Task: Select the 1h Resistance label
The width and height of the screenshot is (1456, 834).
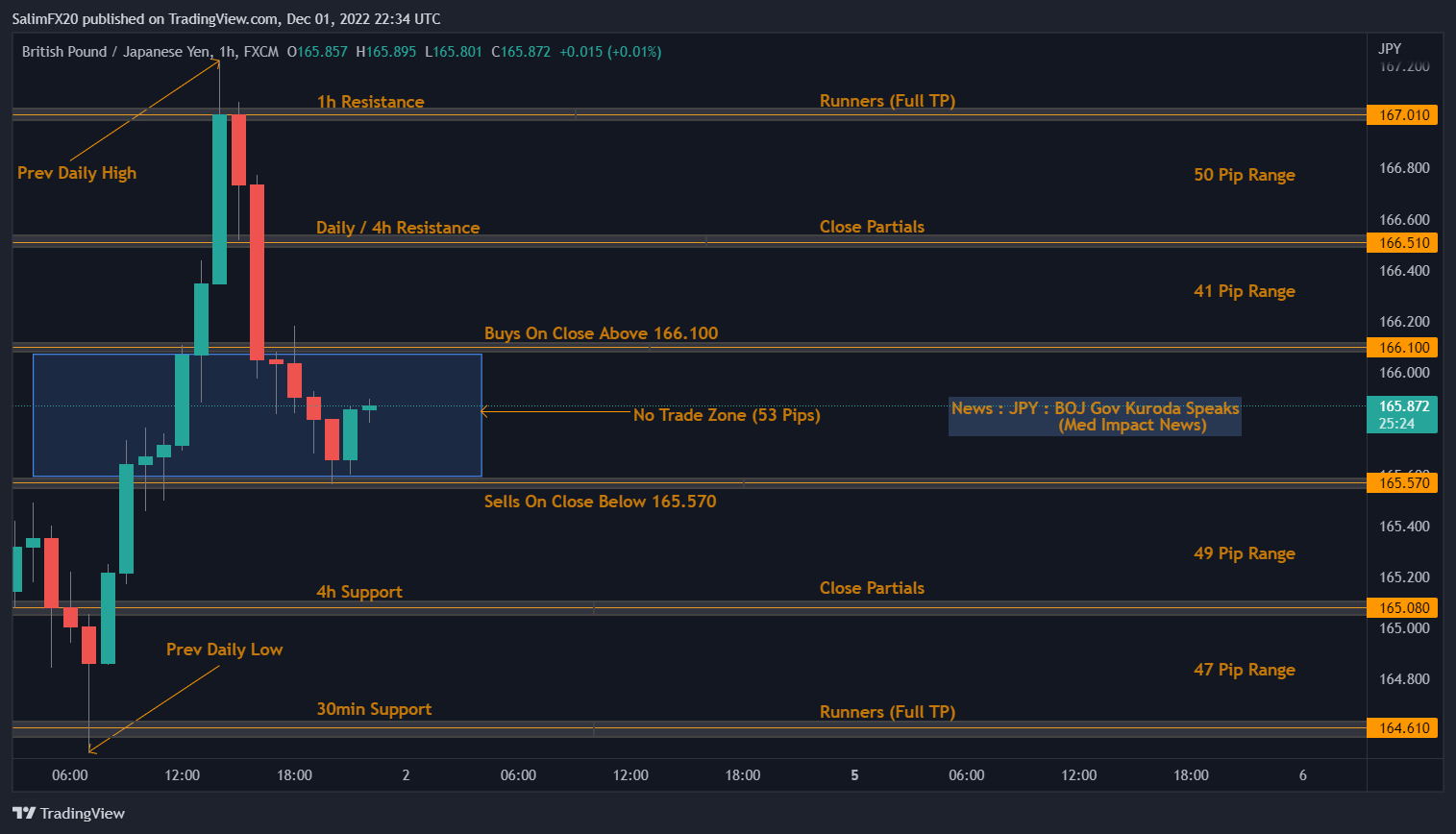Action: pos(370,102)
